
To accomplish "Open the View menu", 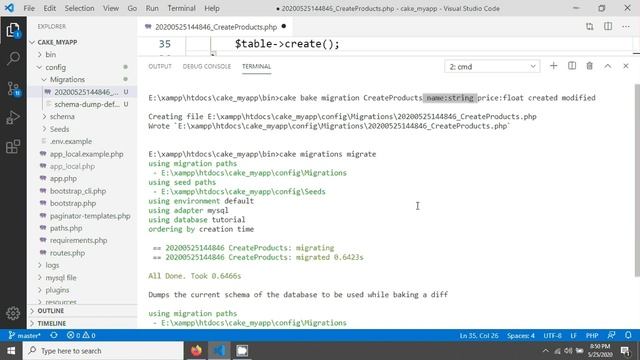I will click(x=111, y=8).
